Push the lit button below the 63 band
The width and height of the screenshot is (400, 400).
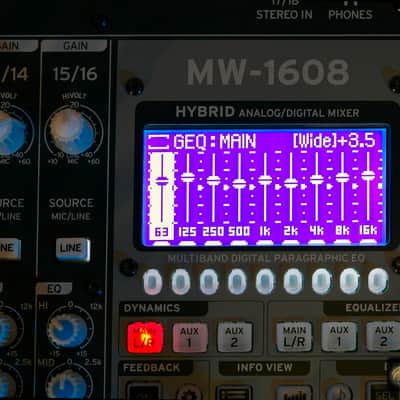(x=153, y=282)
